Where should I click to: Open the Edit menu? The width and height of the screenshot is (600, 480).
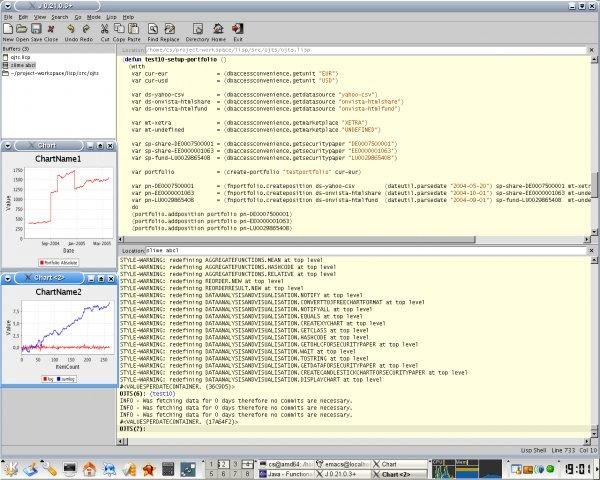pyautogui.click(x=23, y=17)
